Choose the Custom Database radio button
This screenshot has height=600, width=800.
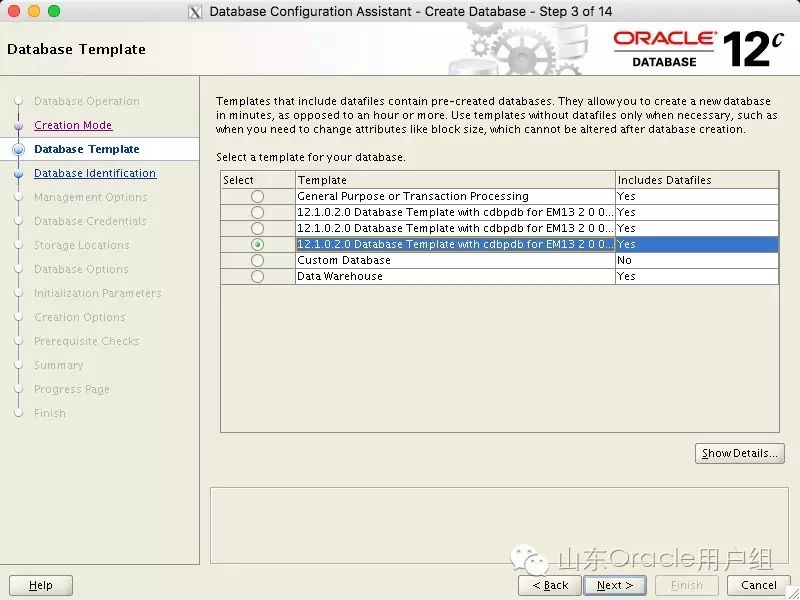pos(257,260)
